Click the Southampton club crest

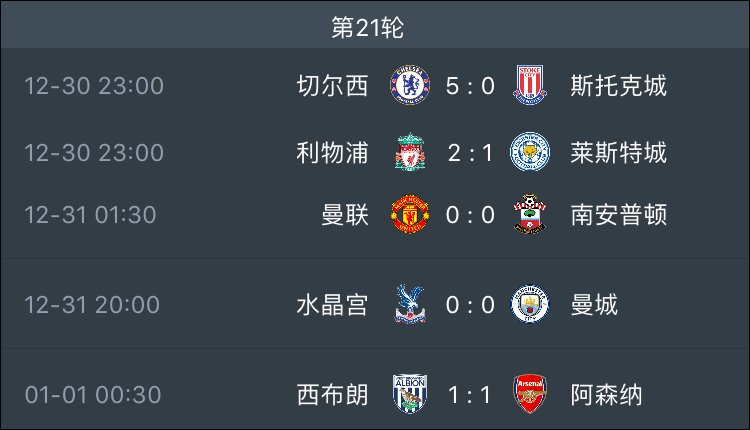(x=530, y=214)
